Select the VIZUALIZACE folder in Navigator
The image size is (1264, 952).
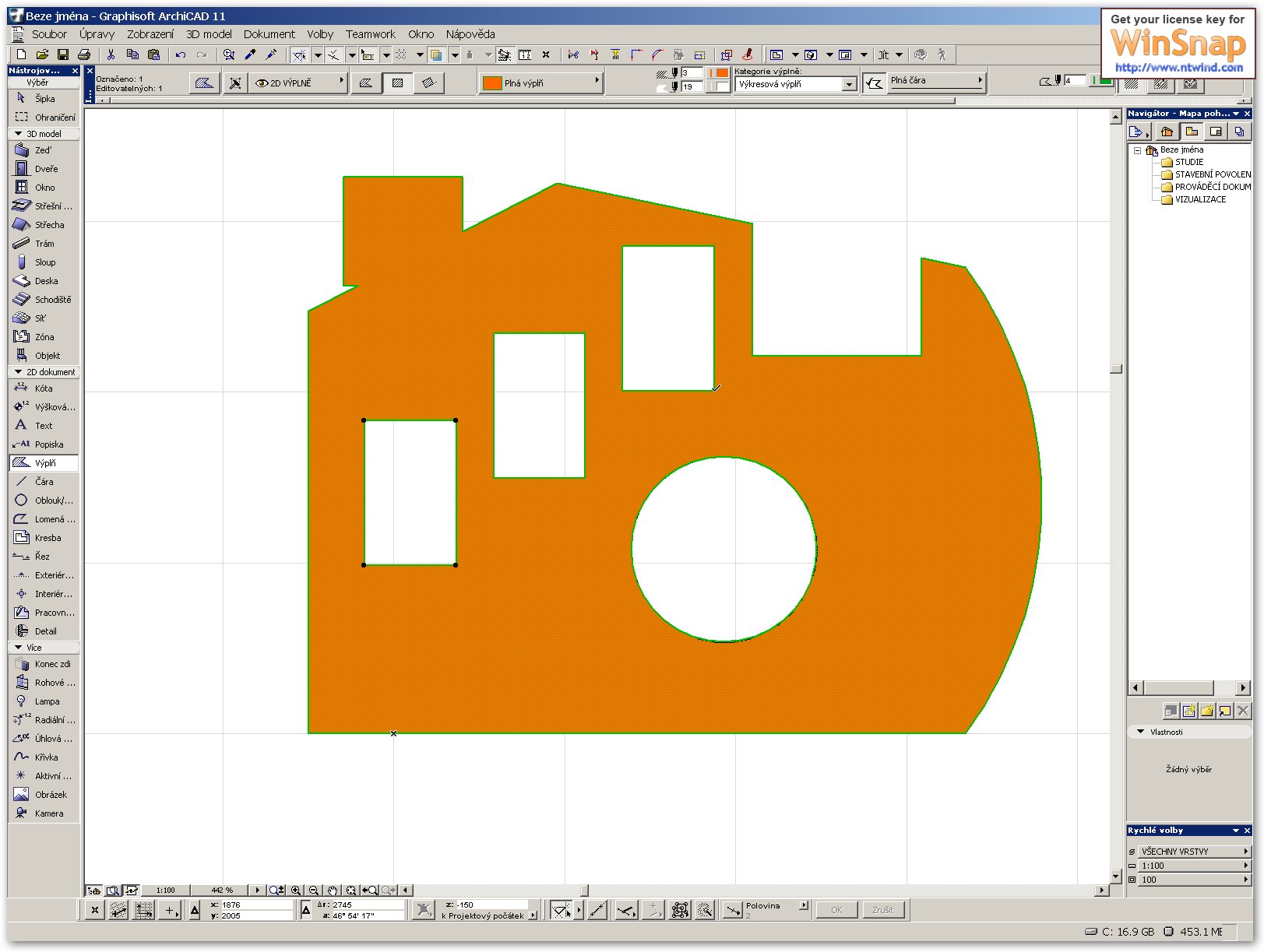coord(1193,199)
